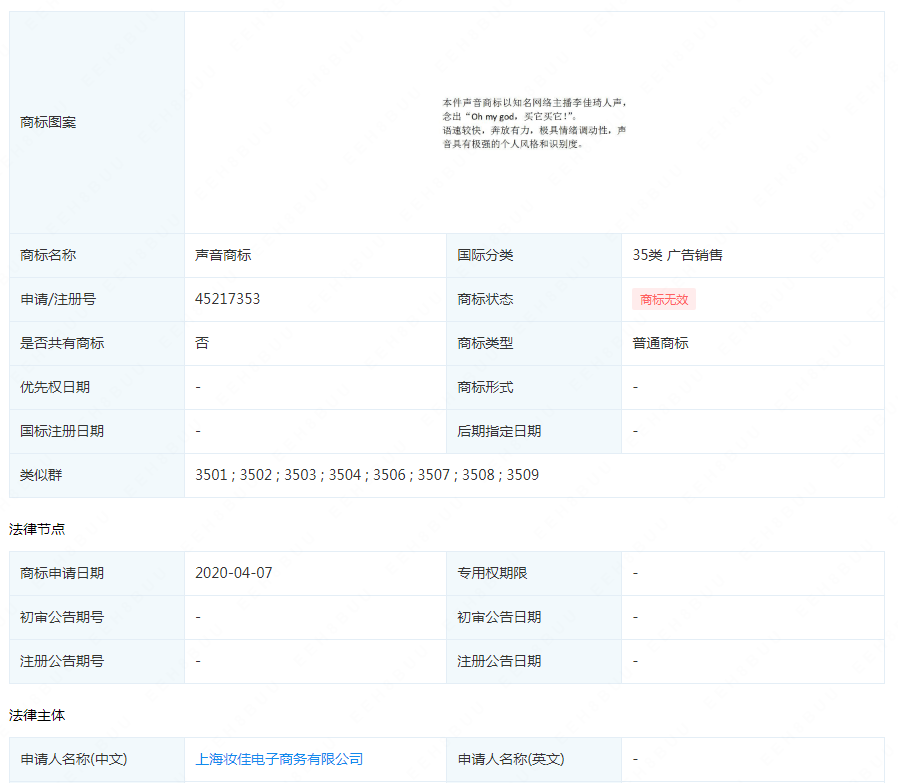Image resolution: width=898 pixels, height=783 pixels.
Task: Click the 专用权期限 field label
Action: [x=492, y=573]
